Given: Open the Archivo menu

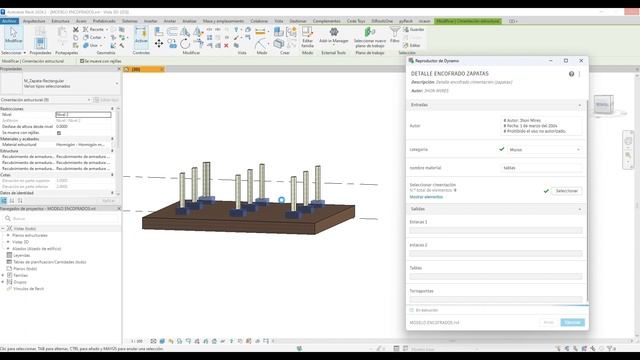Looking at the screenshot, I should (x=9, y=21).
